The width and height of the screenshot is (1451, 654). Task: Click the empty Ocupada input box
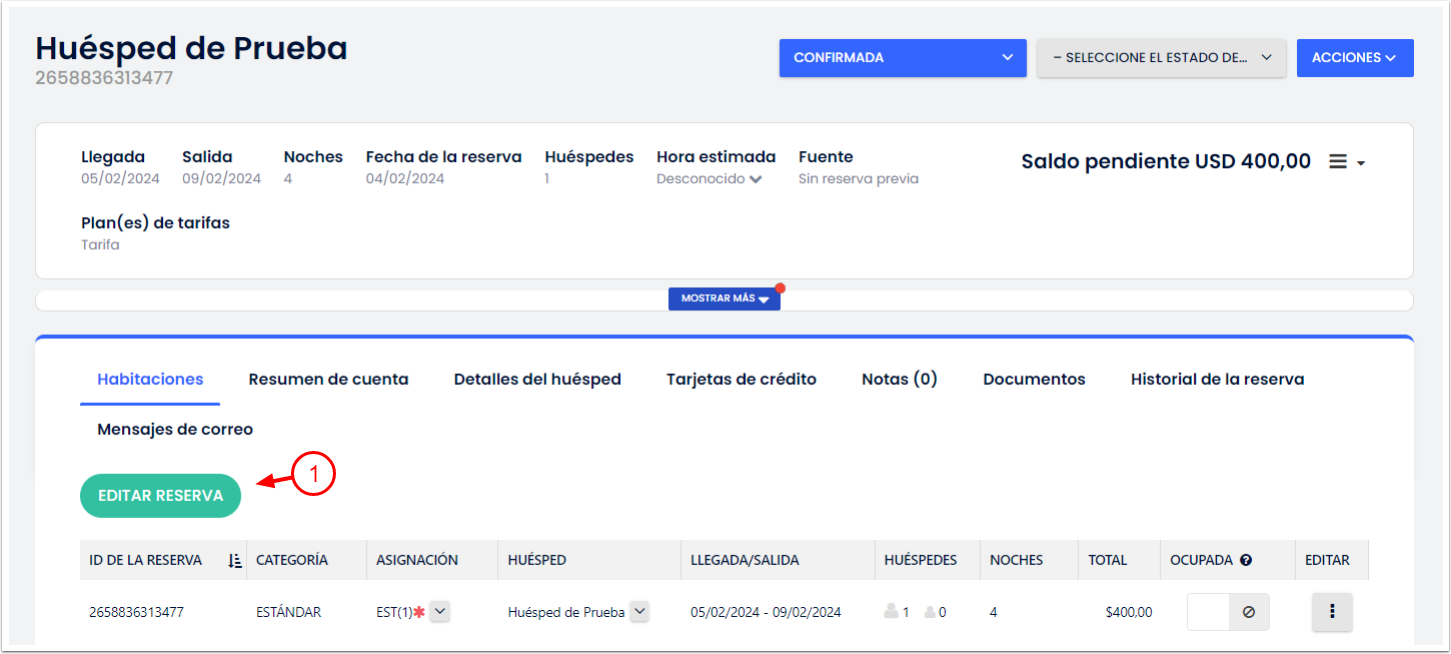(1208, 611)
